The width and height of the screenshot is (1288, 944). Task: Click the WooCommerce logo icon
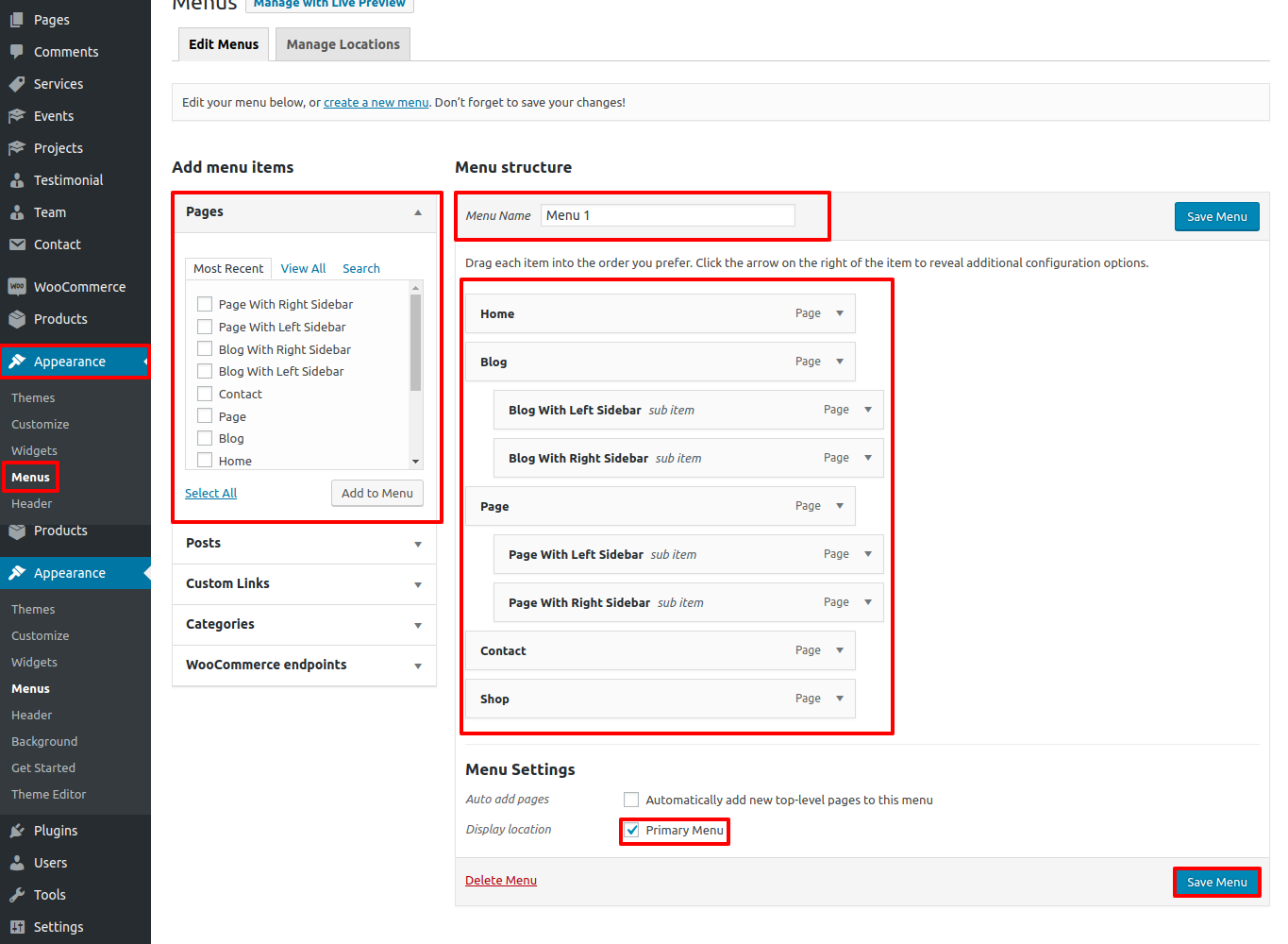click(17, 287)
